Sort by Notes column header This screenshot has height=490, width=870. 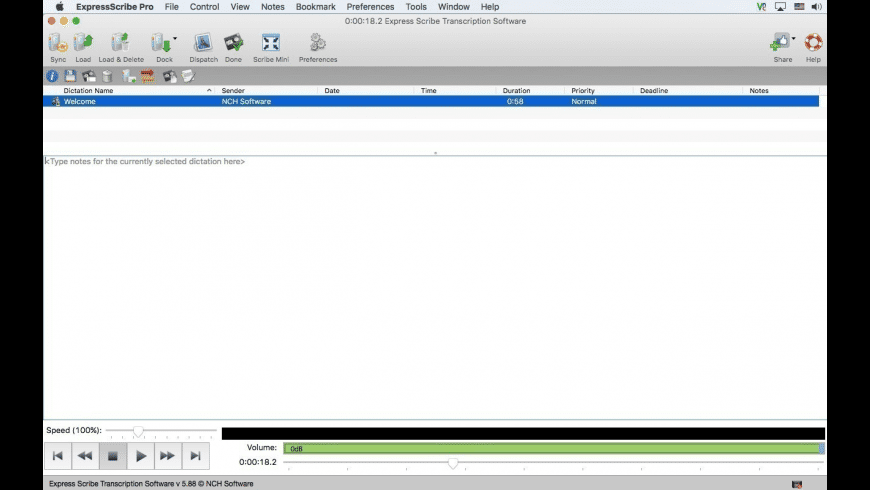(758, 90)
